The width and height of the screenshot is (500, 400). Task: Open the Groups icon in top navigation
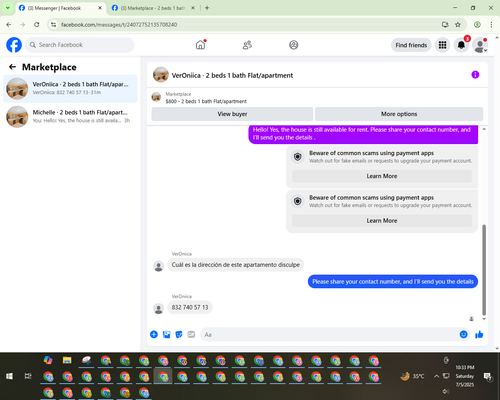(294, 45)
